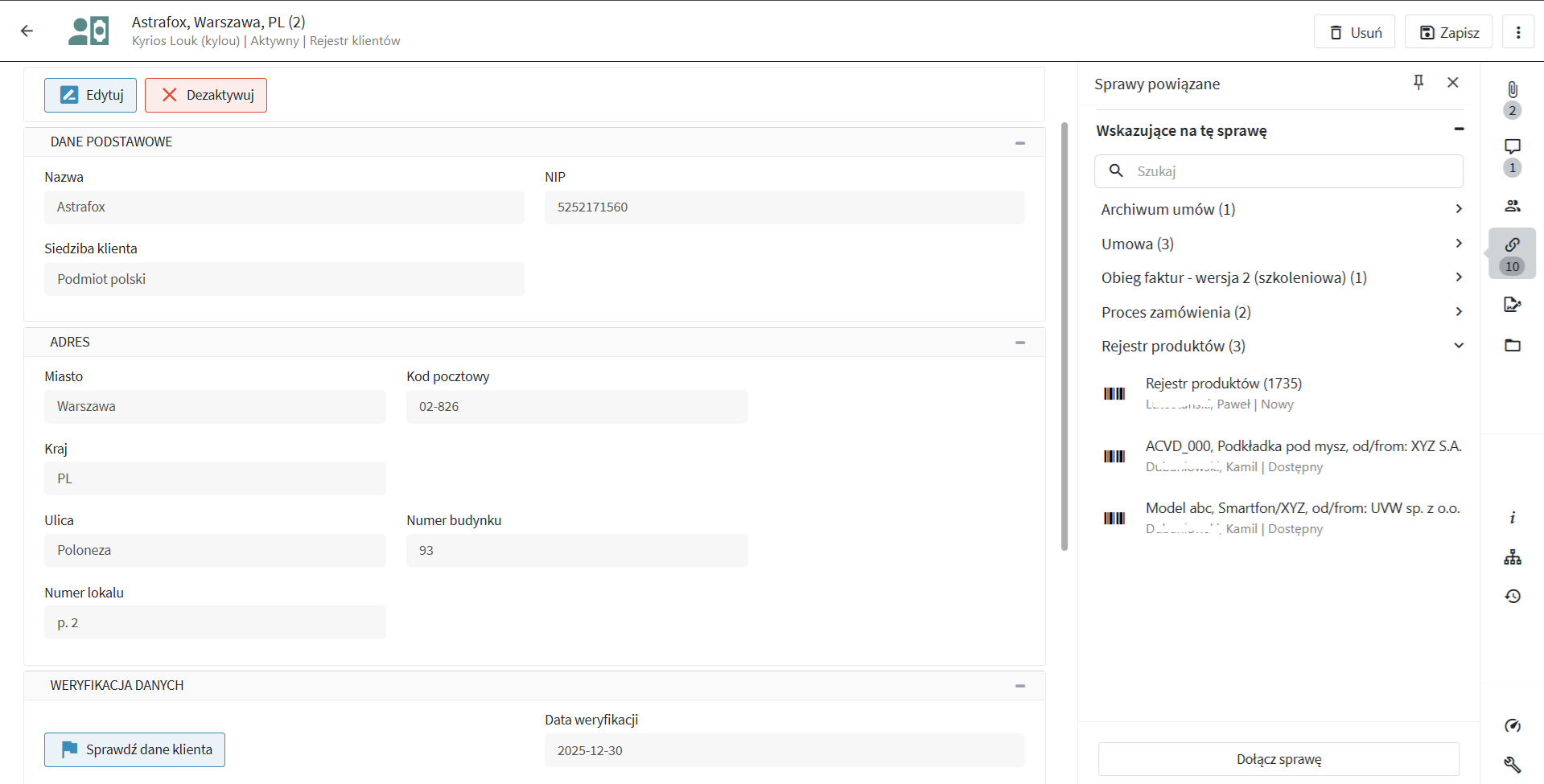Show the history clock icon
This screenshot has height=784, width=1544.
click(1512, 596)
